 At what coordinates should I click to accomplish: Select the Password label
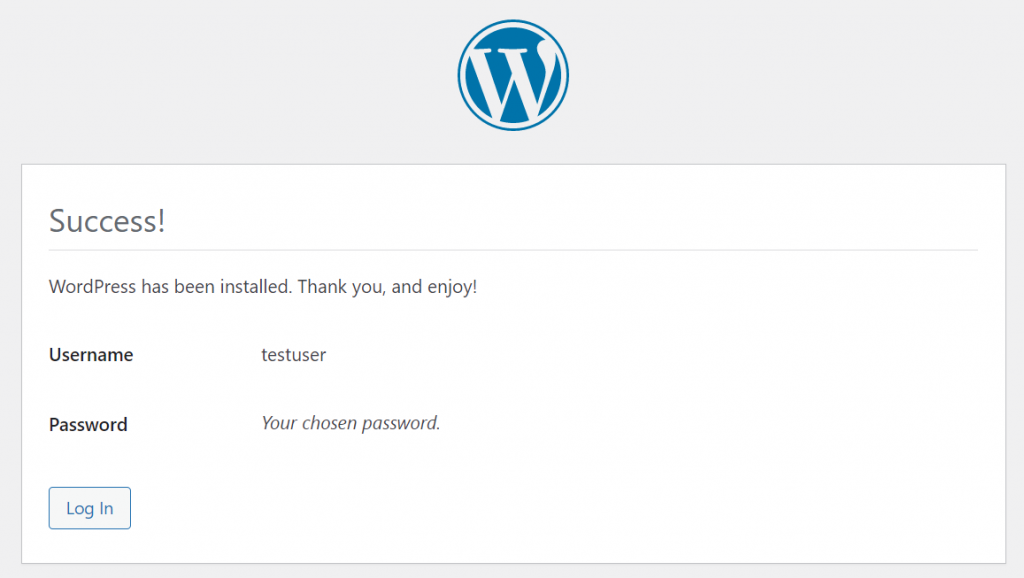pos(88,424)
